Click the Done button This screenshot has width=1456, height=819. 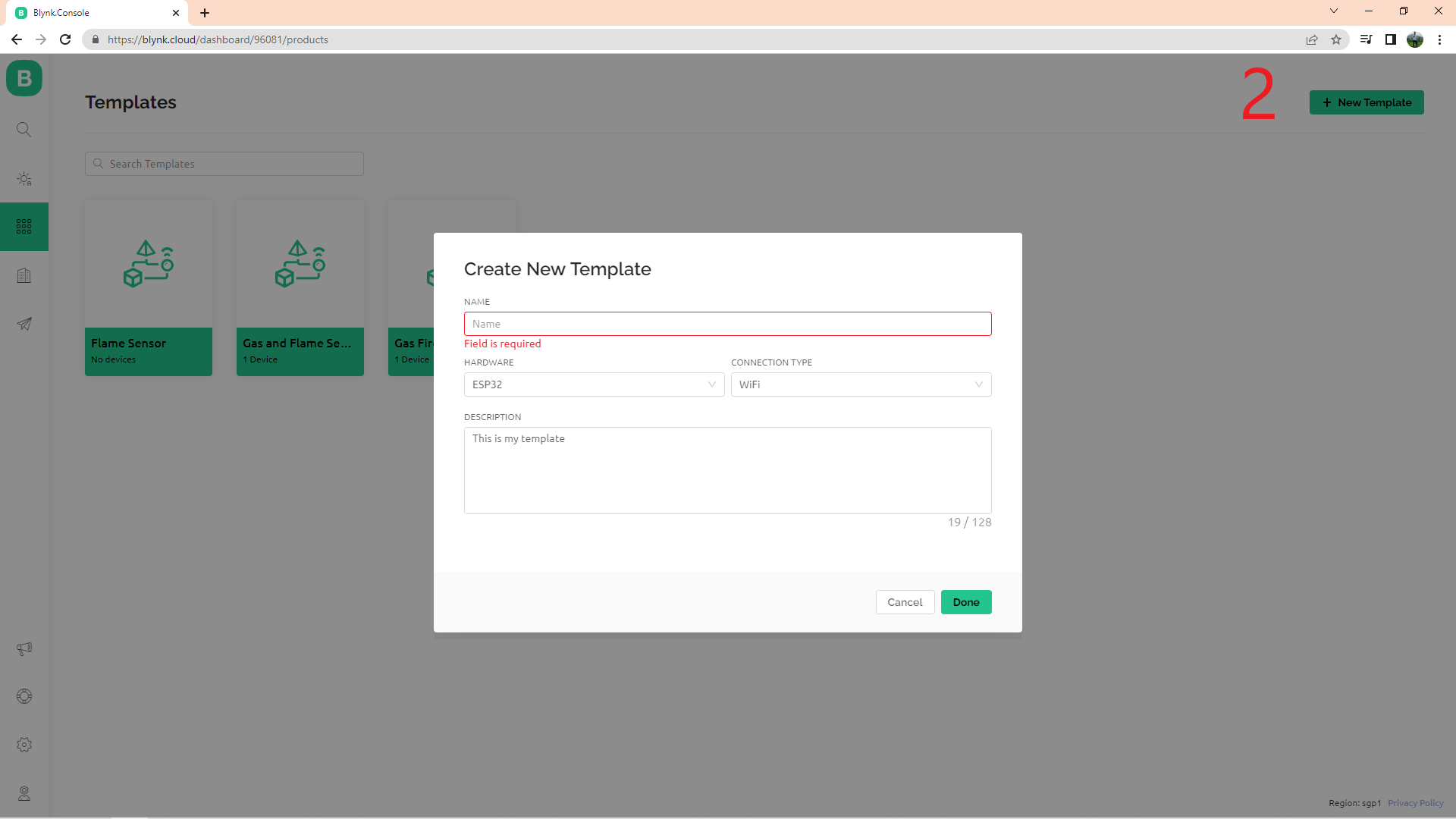pos(965,602)
